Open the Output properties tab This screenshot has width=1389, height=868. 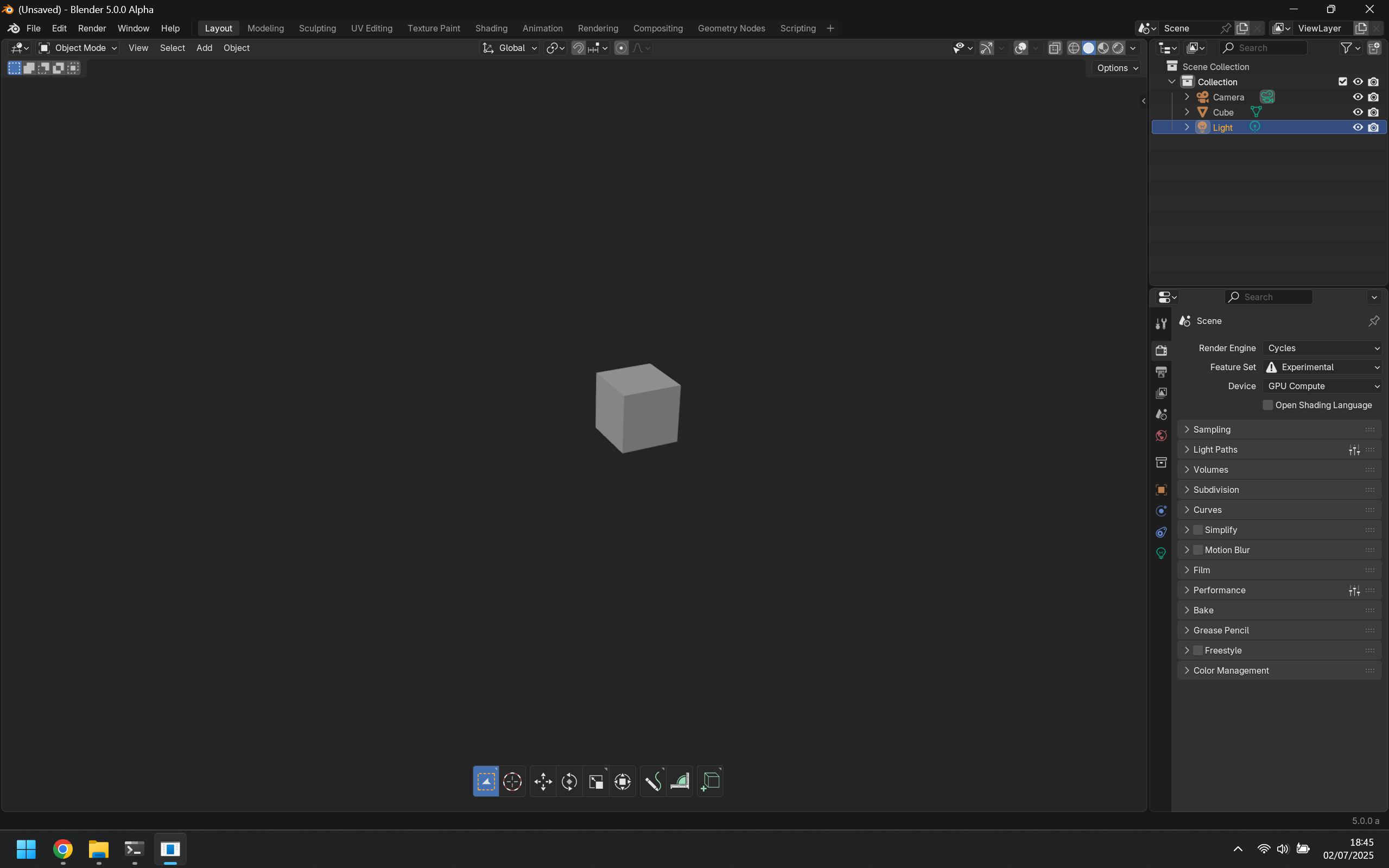[1161, 372]
